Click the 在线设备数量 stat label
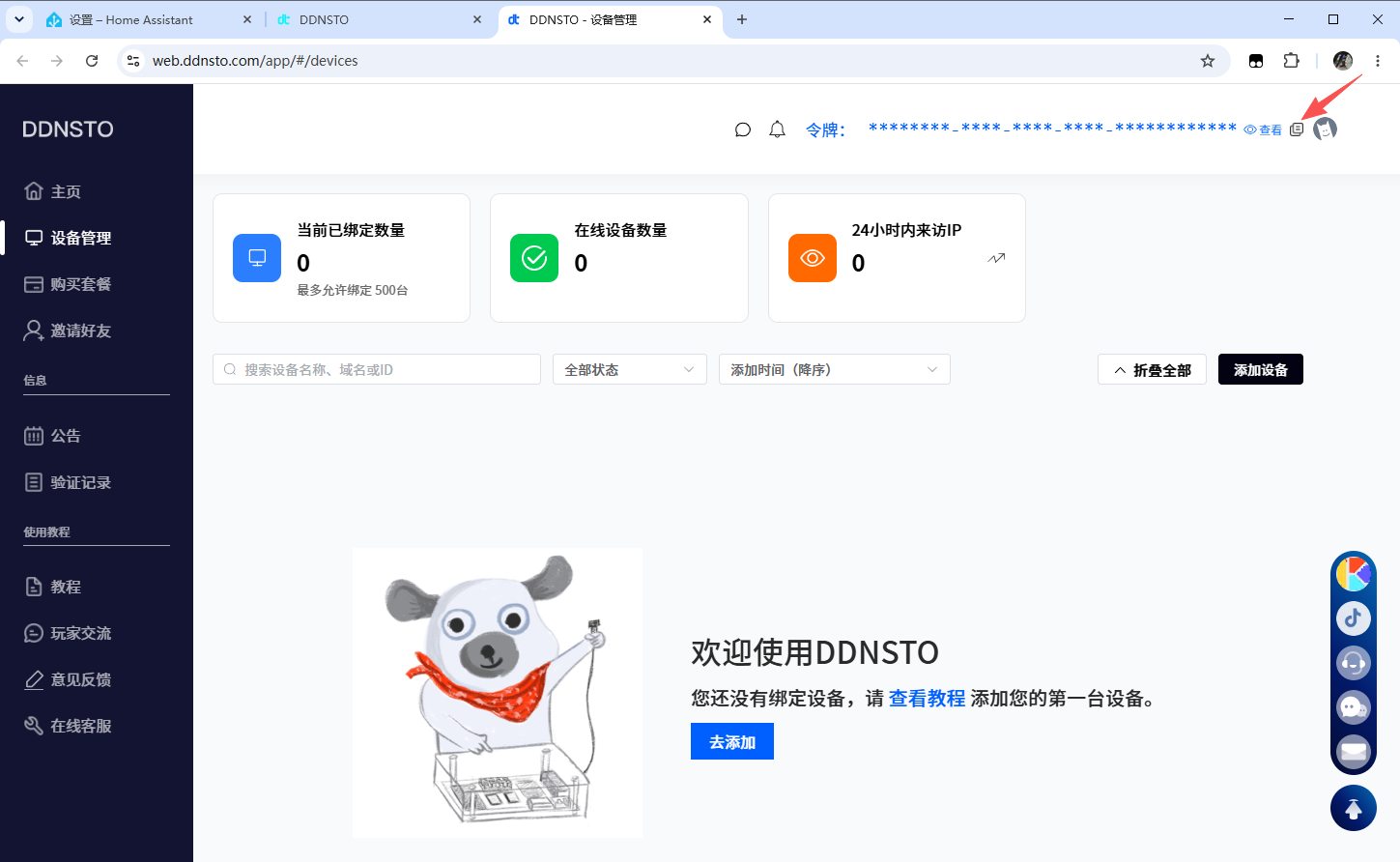 coord(620,230)
